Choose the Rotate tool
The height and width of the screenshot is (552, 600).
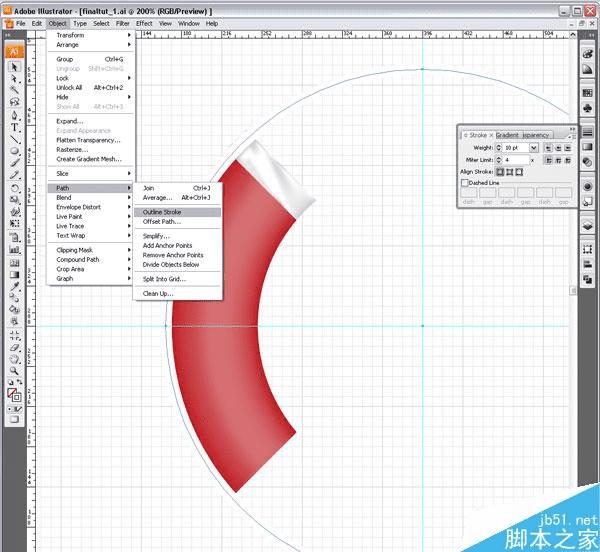[14, 188]
